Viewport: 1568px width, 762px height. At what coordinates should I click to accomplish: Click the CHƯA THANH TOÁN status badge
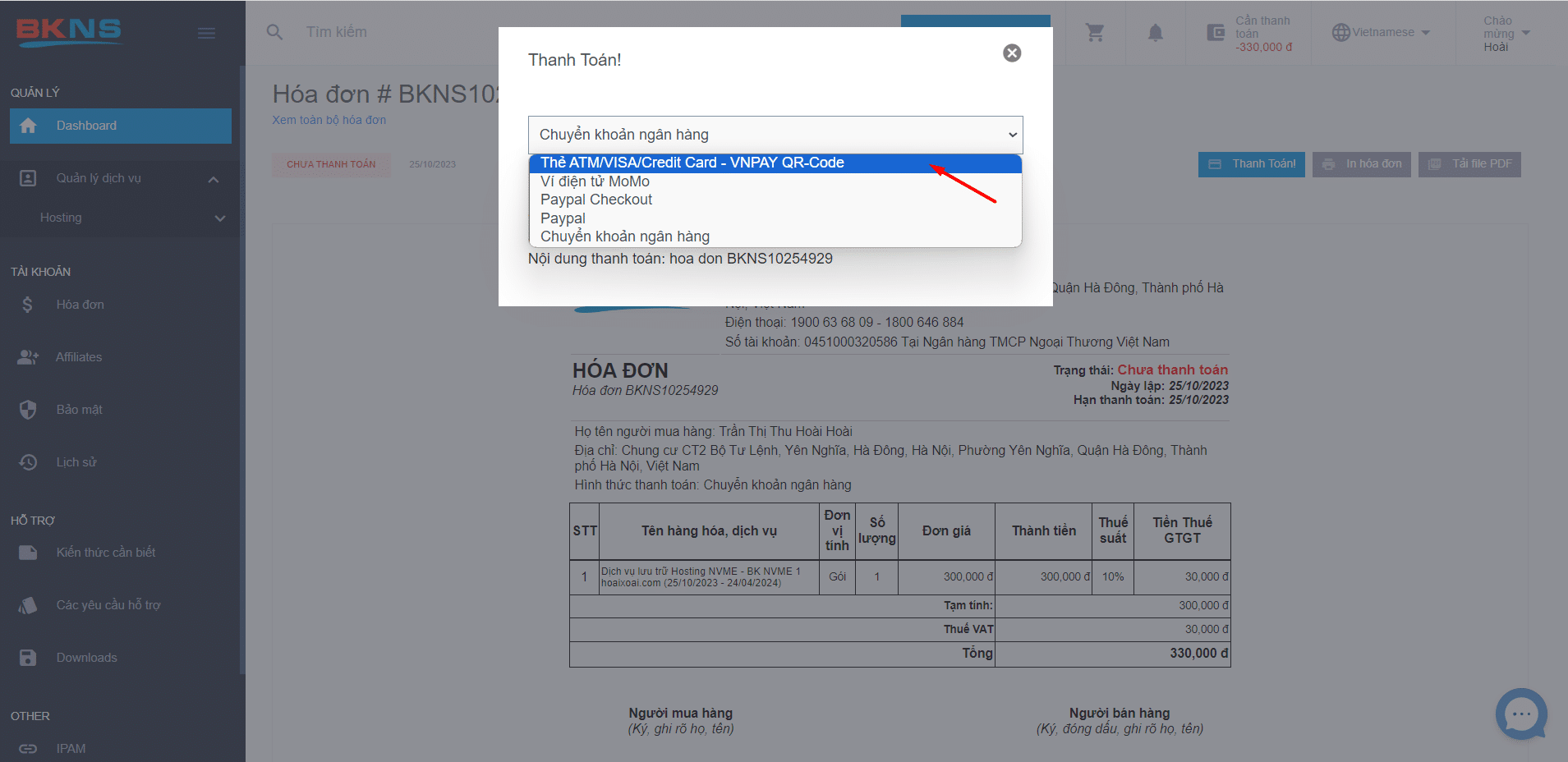tap(331, 164)
